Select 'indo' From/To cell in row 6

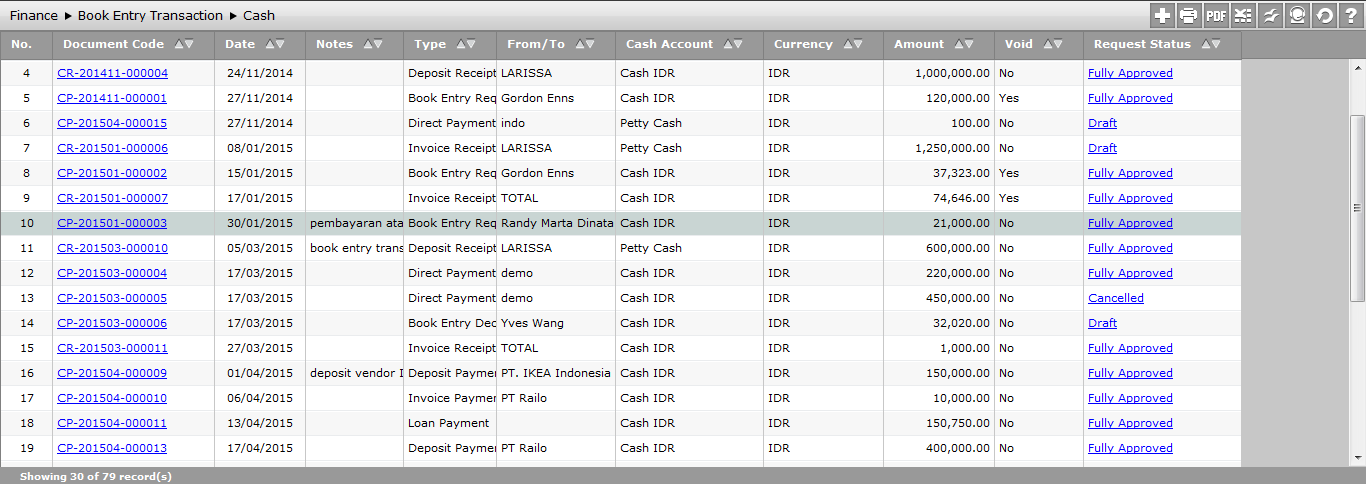pyautogui.click(x=555, y=123)
